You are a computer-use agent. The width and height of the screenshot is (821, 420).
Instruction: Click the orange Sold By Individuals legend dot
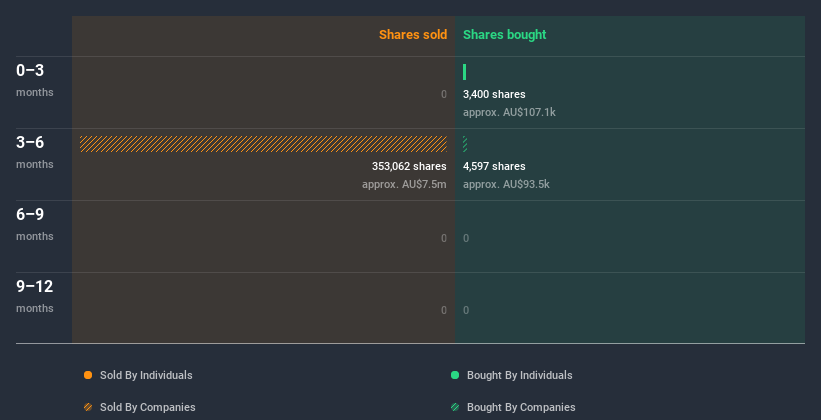[x=88, y=375]
